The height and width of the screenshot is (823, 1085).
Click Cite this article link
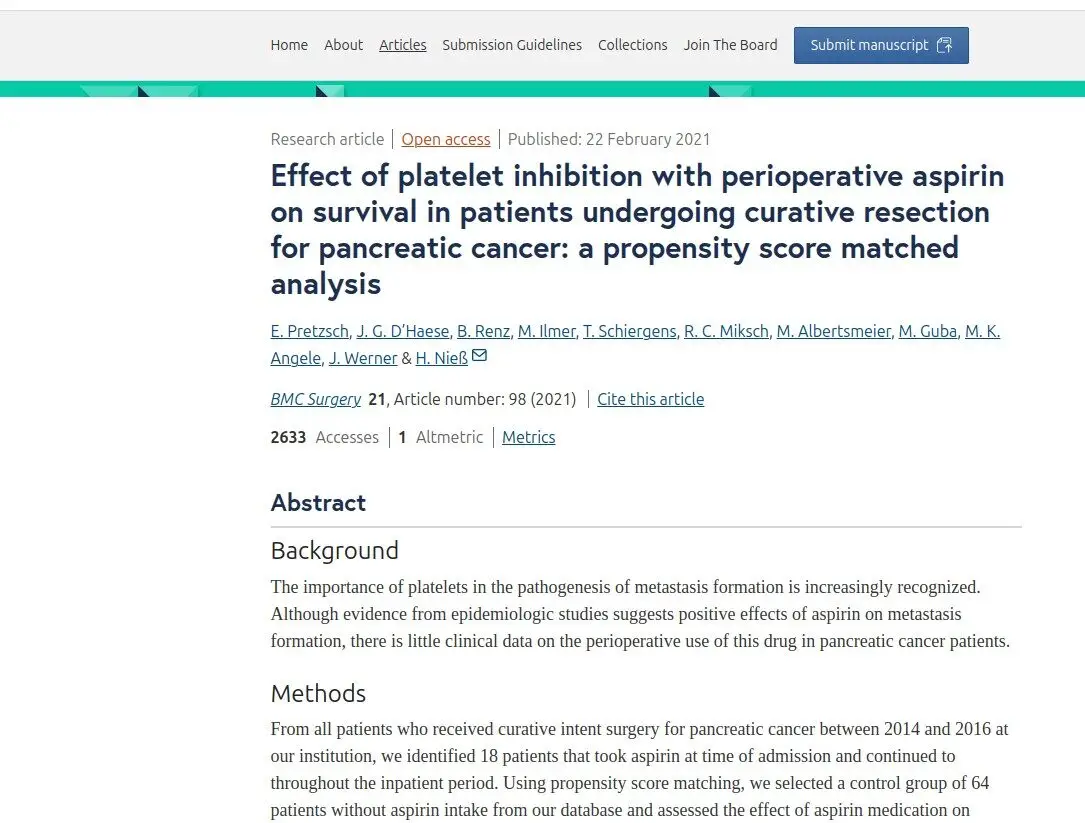pos(650,399)
